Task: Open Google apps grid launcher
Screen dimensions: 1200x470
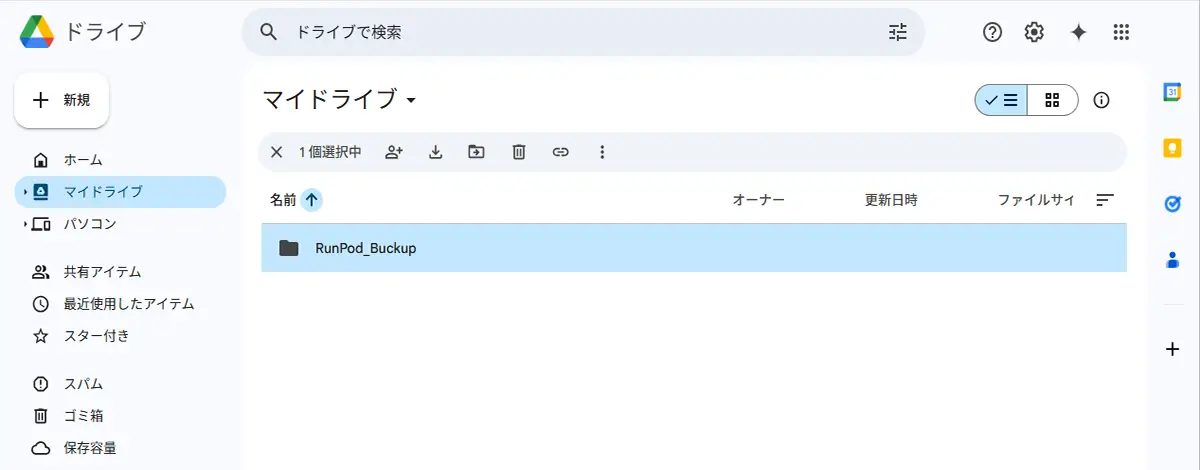Action: pyautogui.click(x=1121, y=32)
